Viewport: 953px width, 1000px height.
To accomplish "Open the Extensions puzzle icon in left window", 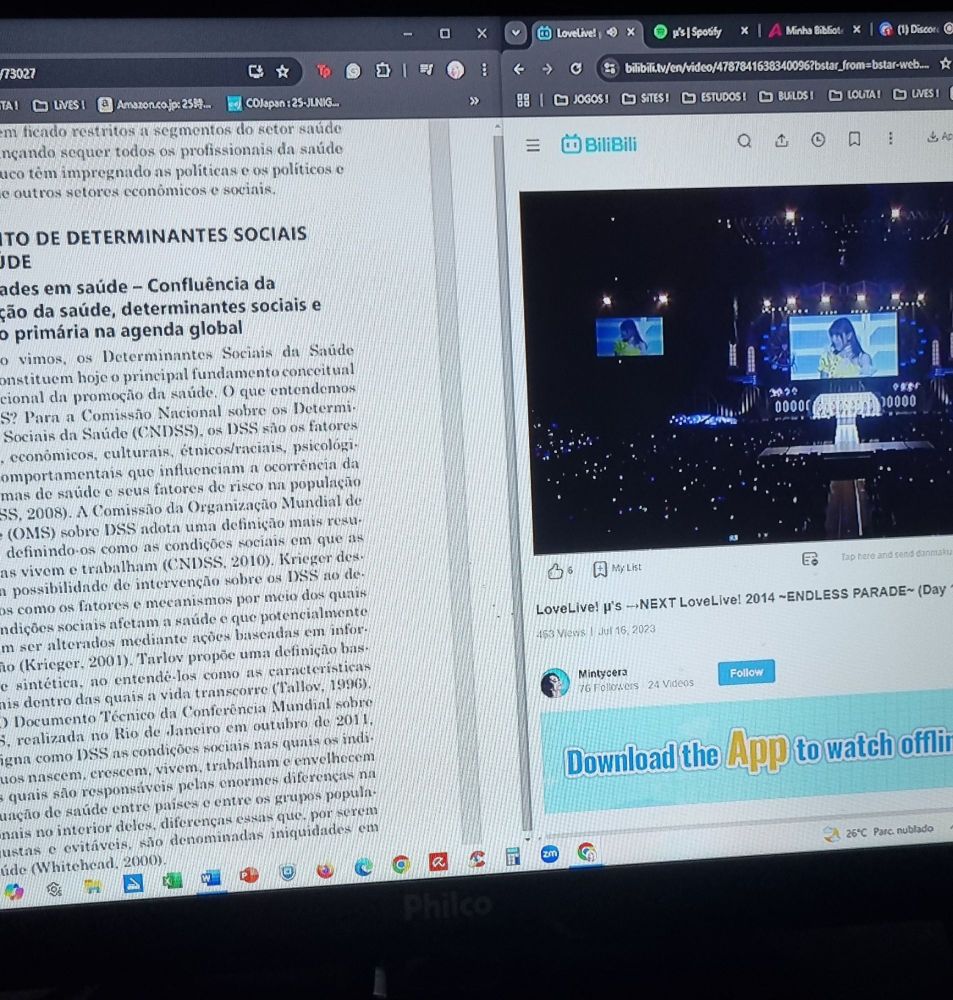I will tap(383, 70).
